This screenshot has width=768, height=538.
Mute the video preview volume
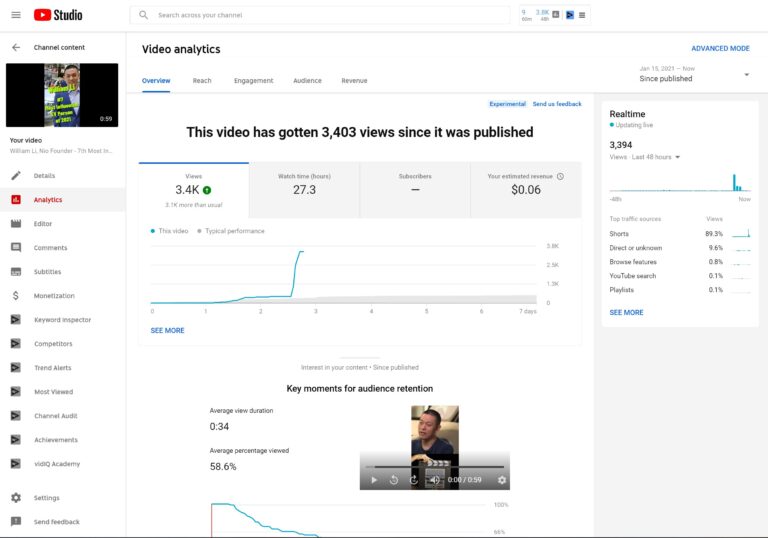click(434, 480)
